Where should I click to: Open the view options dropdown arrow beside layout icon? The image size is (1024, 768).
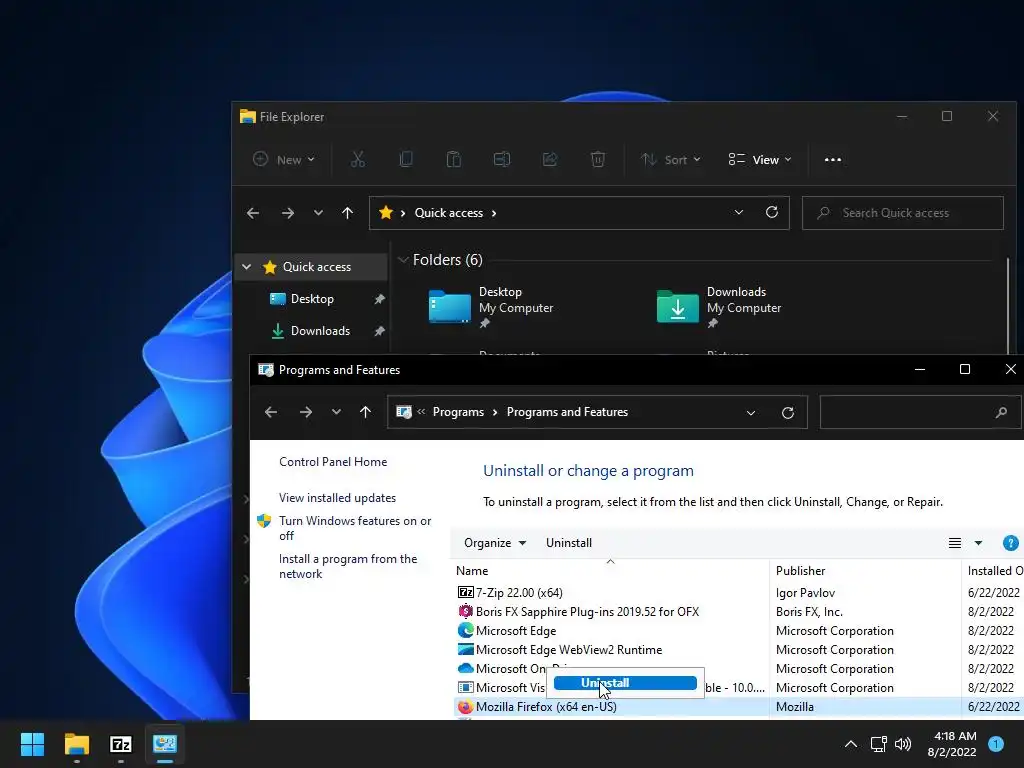[978, 543]
